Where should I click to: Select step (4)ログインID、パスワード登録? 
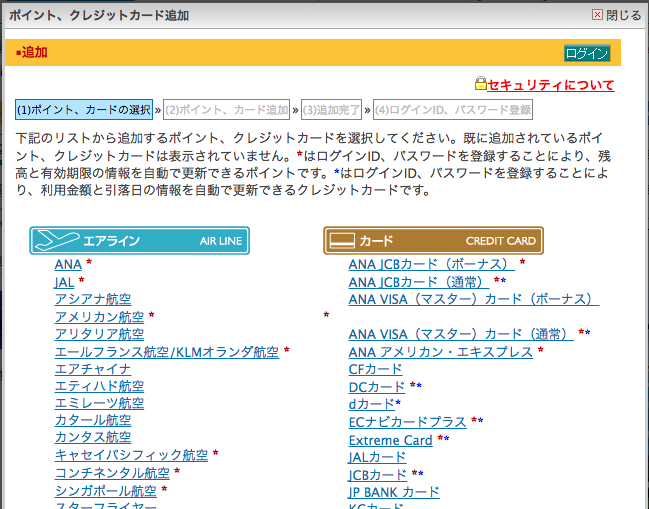click(x=453, y=110)
